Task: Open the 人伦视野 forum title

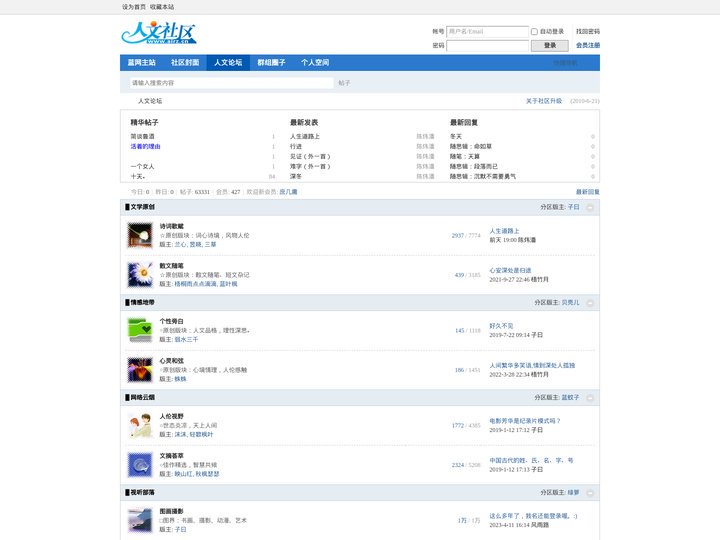Action: click(x=172, y=416)
